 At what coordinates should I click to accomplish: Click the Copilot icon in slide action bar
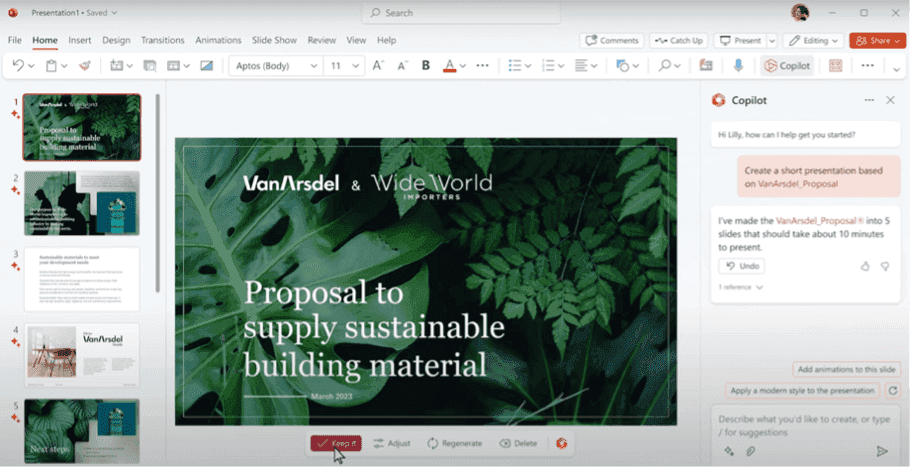[561, 444]
